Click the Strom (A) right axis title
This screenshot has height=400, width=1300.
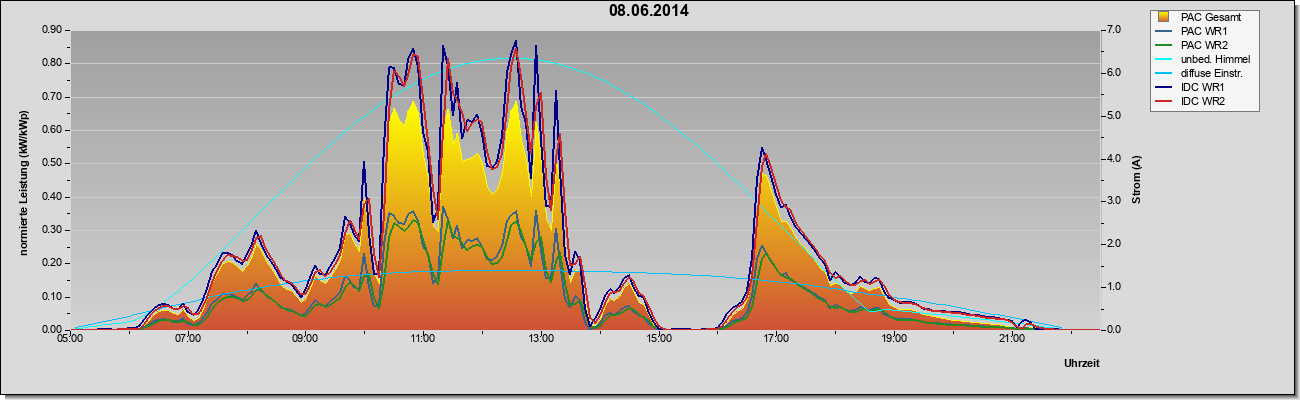(x=1137, y=180)
